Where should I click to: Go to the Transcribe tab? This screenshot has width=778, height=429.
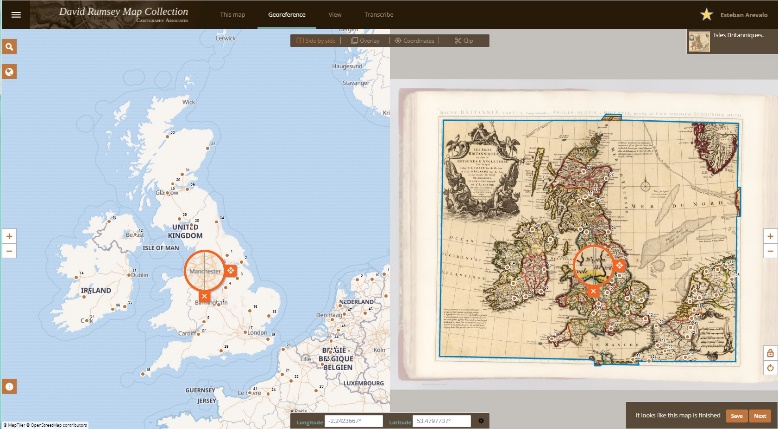(379, 15)
